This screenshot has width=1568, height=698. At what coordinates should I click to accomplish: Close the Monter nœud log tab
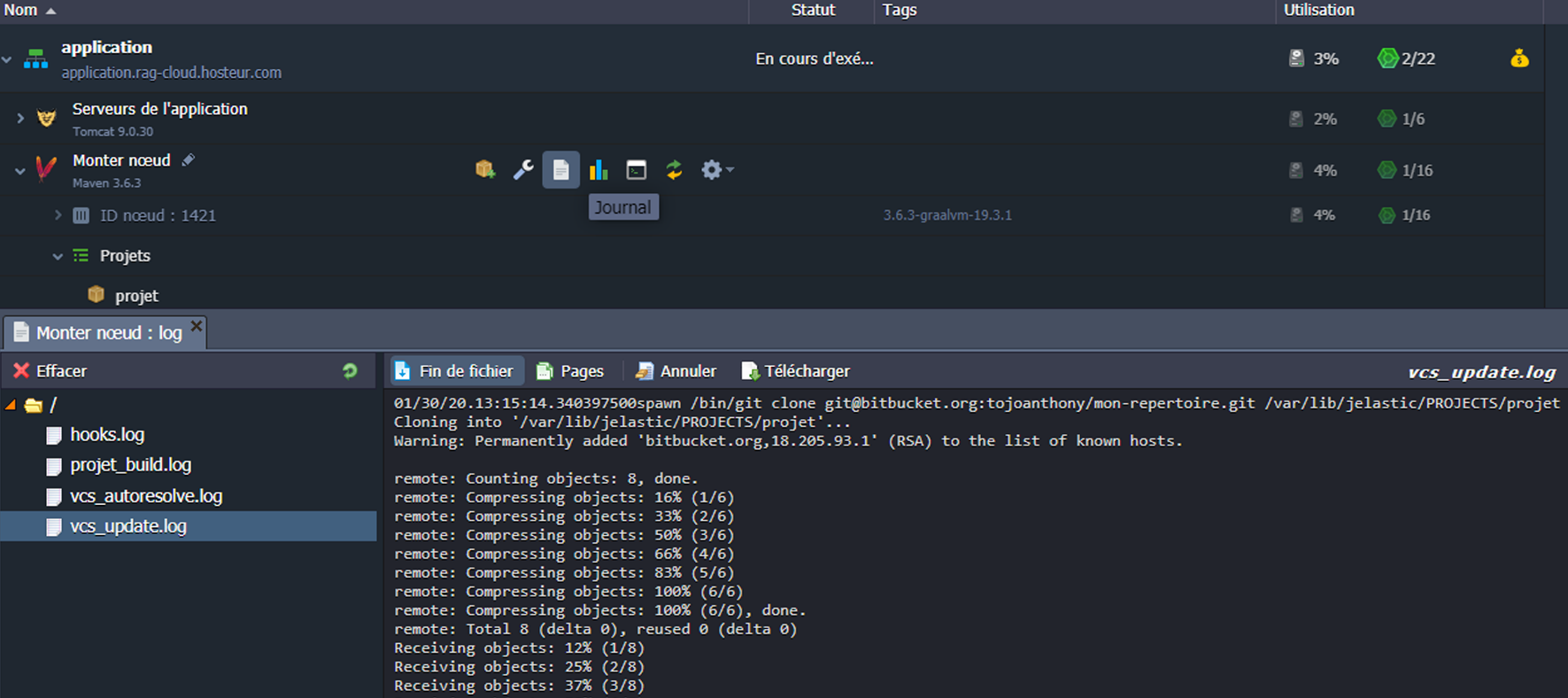[x=197, y=326]
